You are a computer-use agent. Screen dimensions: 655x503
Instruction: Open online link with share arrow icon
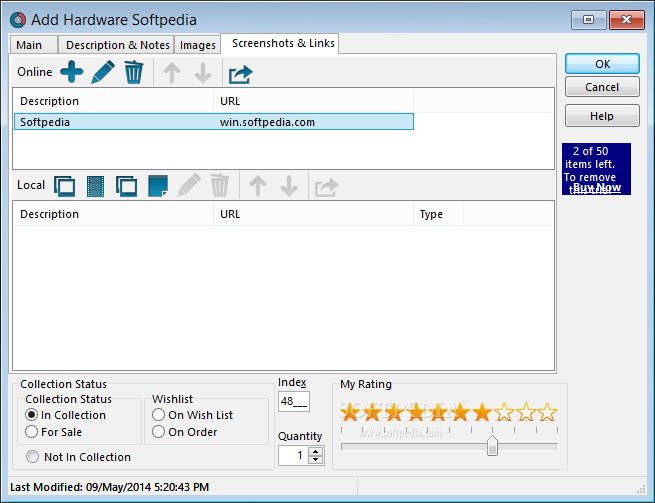241,74
